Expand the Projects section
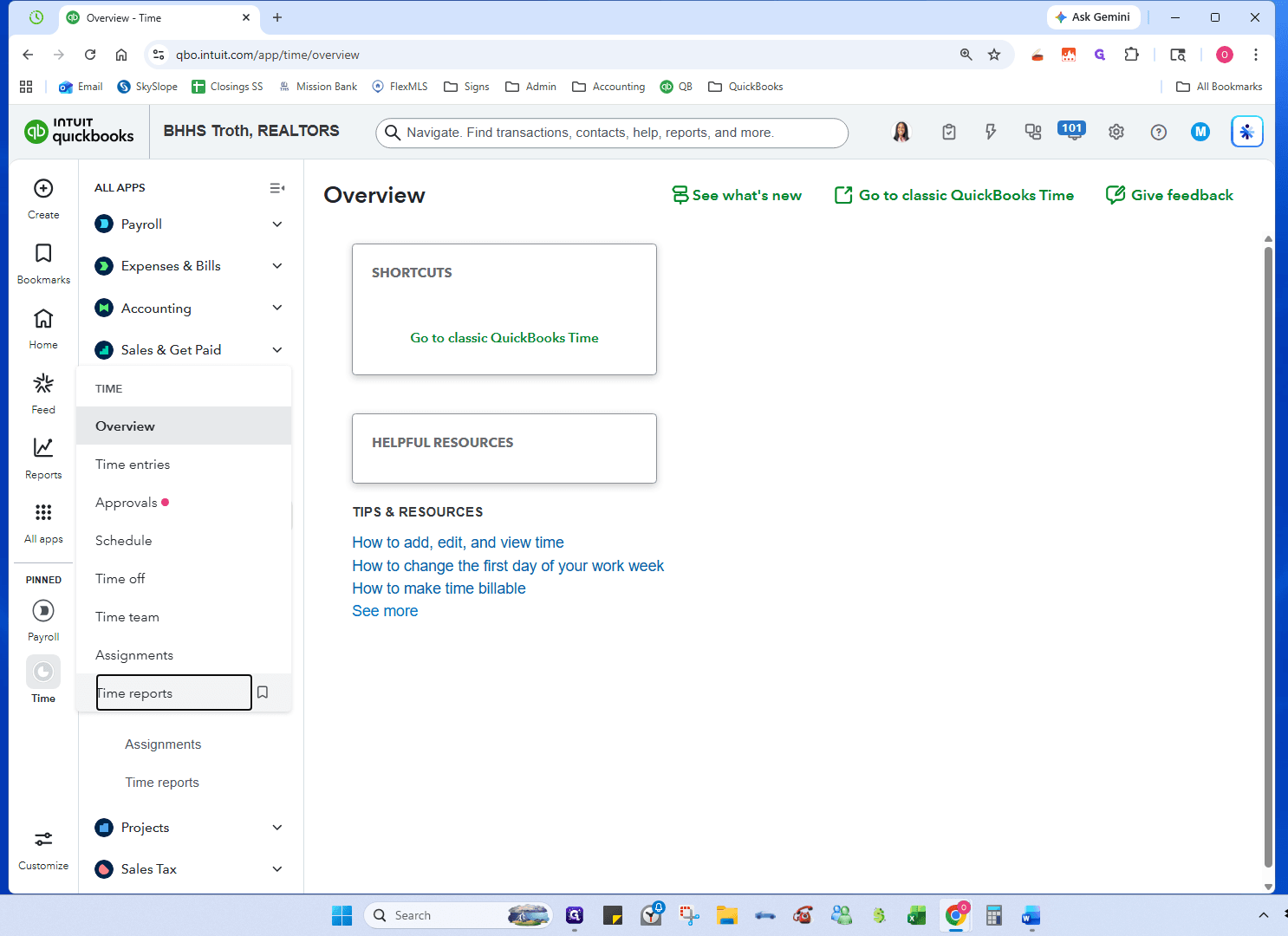The width and height of the screenshot is (1288, 936). coord(277,828)
